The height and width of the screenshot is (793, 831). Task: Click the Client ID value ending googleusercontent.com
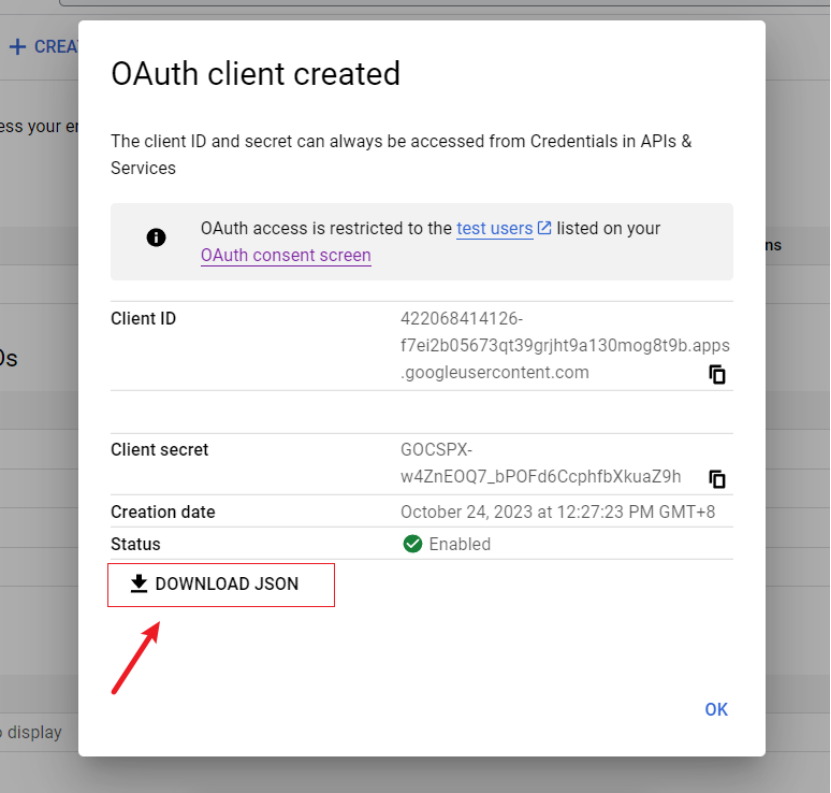(565, 346)
